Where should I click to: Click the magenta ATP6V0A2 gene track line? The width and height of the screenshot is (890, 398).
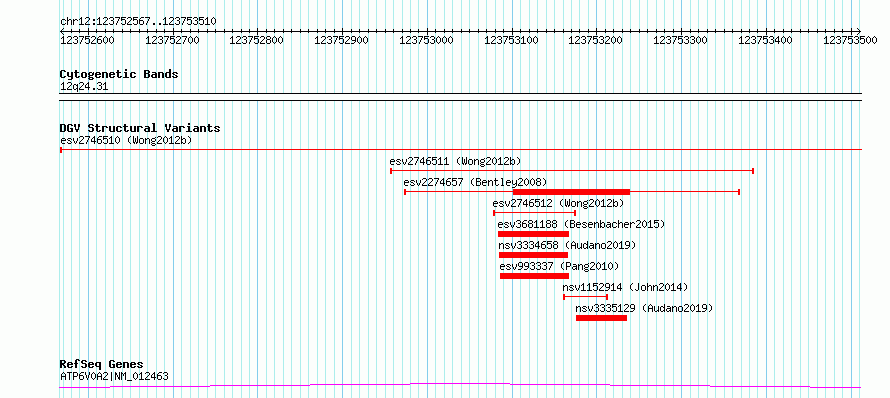coord(460,386)
